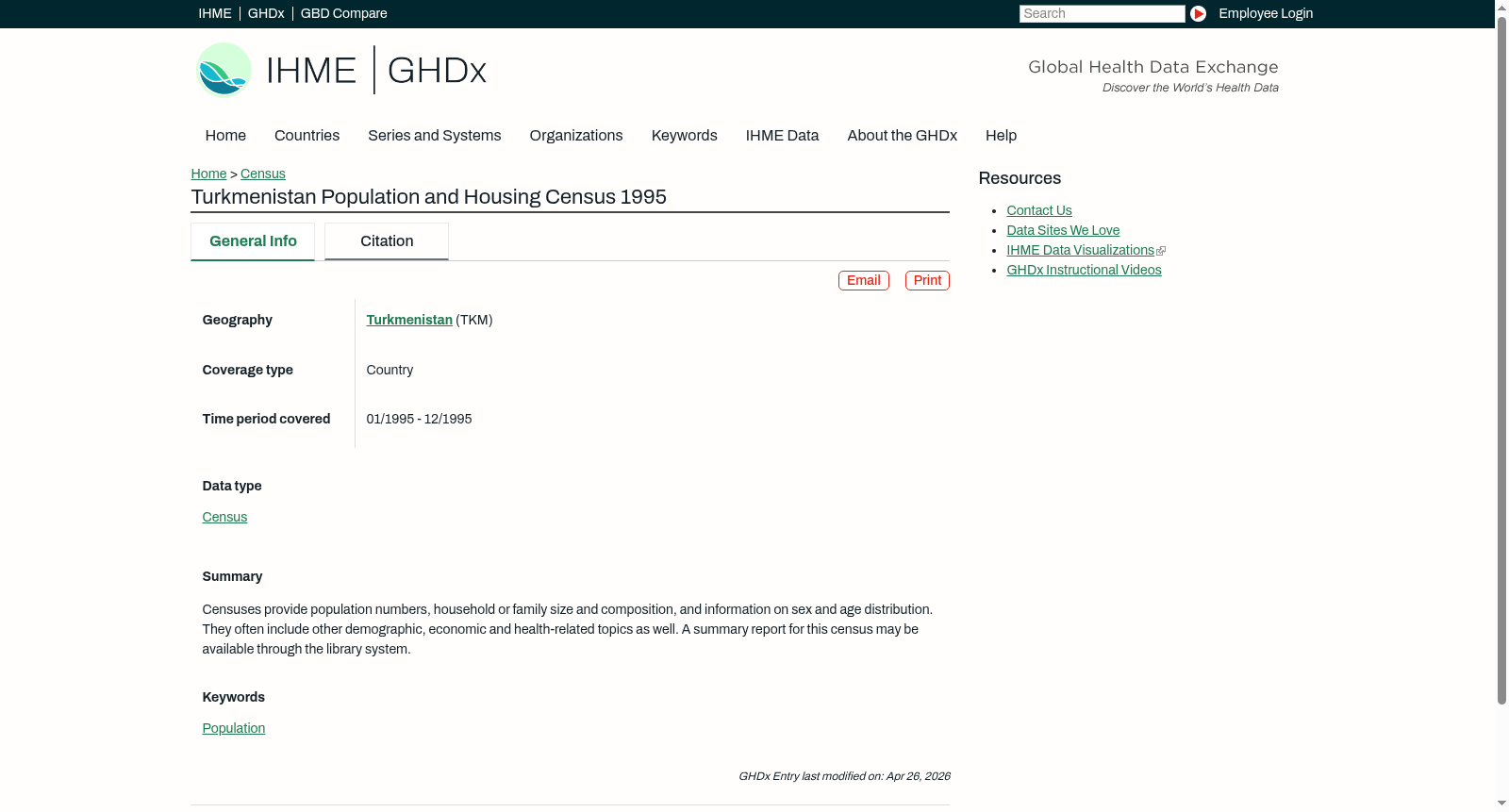1509x812 pixels.
Task: Open IHME Data menu item
Action: pyautogui.click(x=782, y=136)
